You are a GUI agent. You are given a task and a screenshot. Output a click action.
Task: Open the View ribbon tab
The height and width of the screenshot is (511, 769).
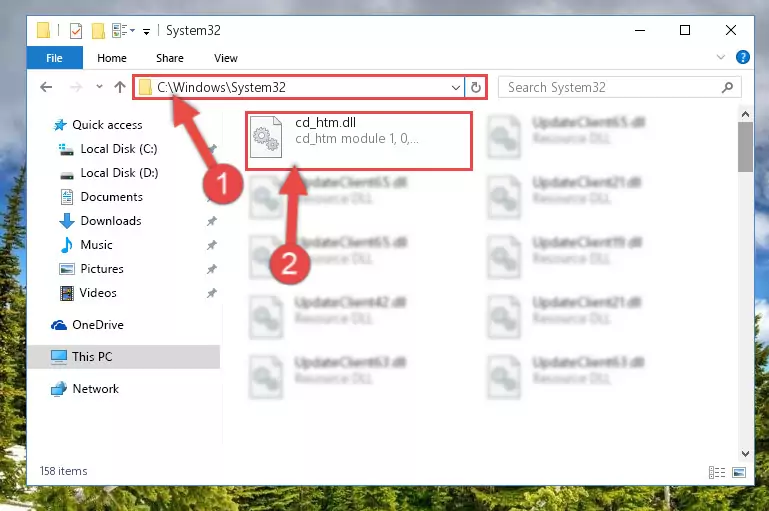226,58
